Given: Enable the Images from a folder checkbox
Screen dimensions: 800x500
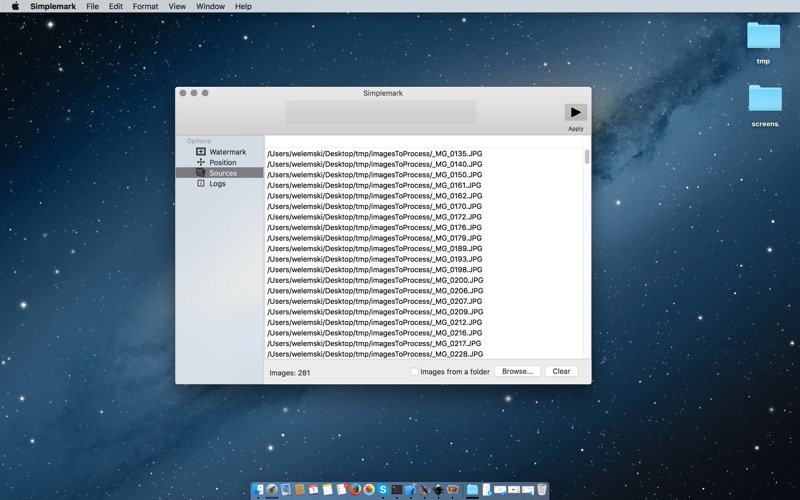Looking at the screenshot, I should pyautogui.click(x=414, y=372).
